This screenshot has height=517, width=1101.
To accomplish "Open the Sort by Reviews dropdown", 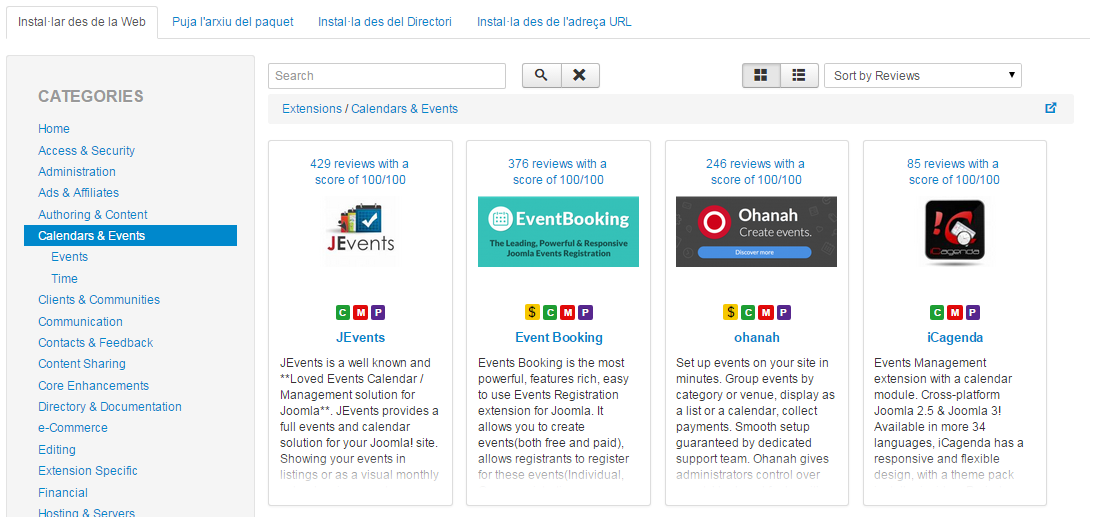I will coord(922,76).
